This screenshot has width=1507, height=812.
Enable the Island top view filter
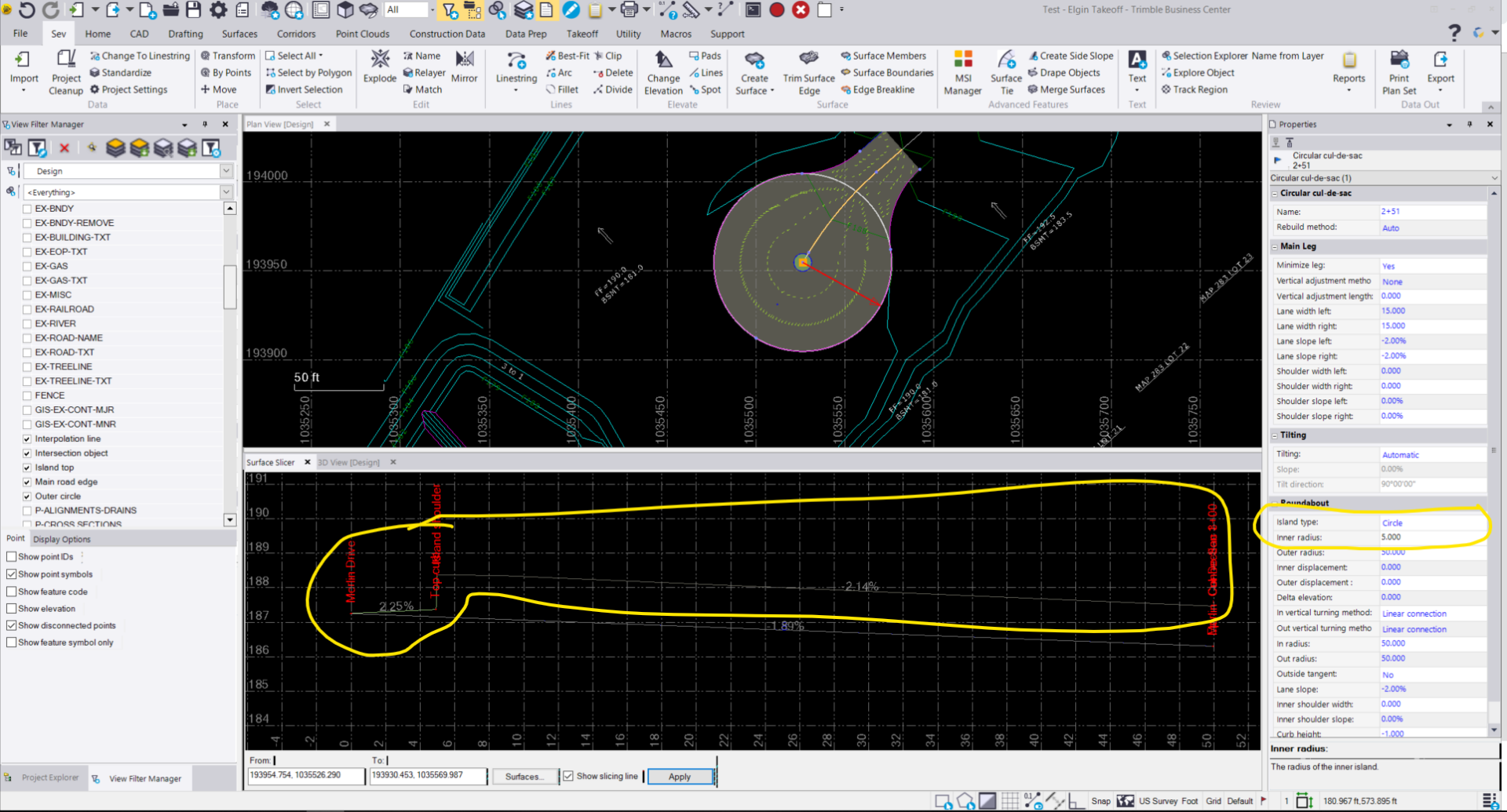[x=27, y=467]
